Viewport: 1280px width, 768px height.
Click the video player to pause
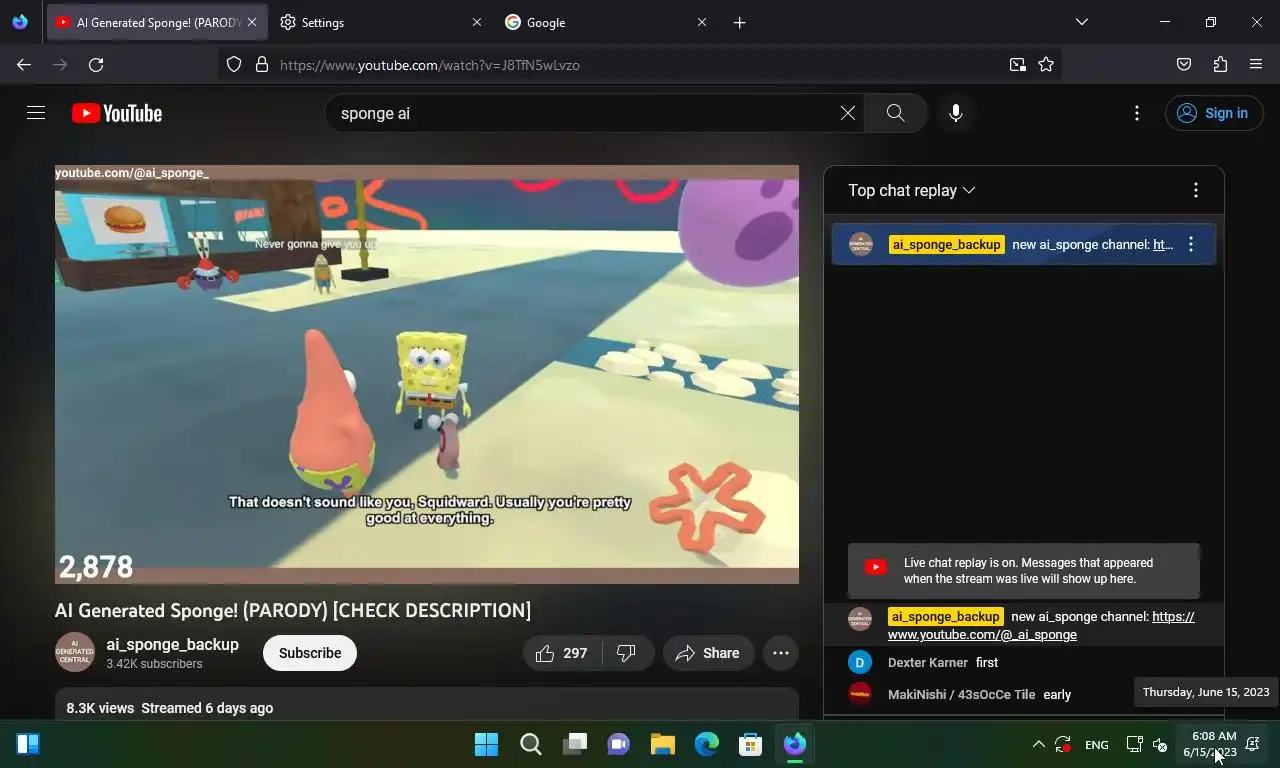[x=427, y=374]
